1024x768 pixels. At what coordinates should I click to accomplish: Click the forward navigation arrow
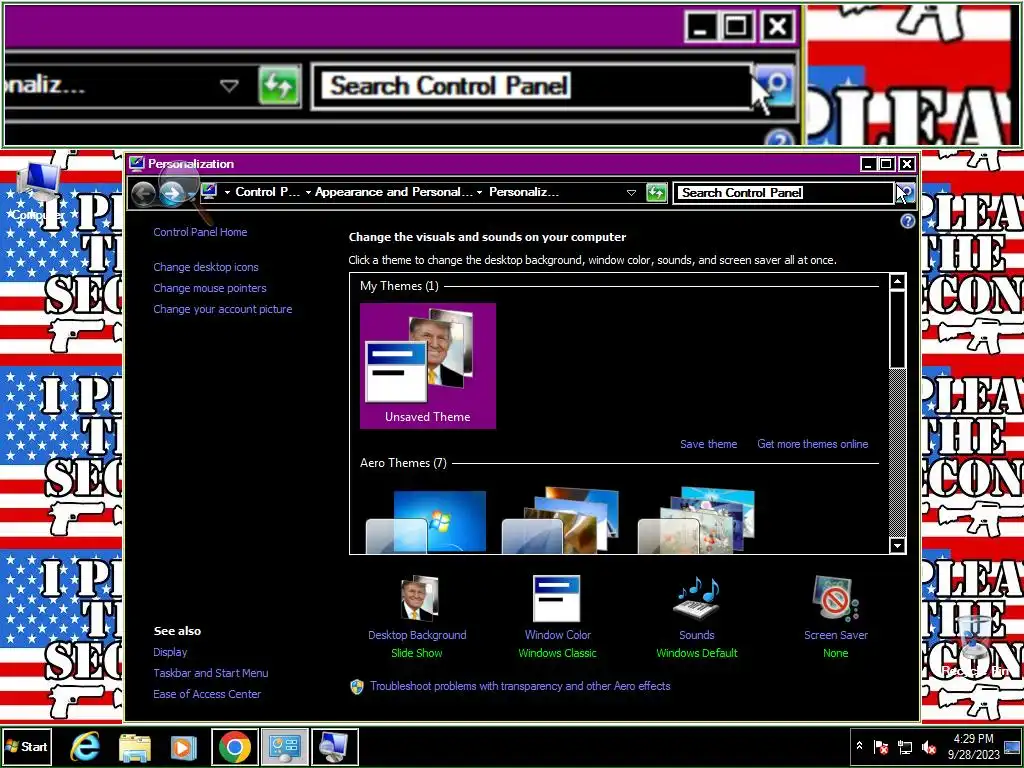pos(171,193)
